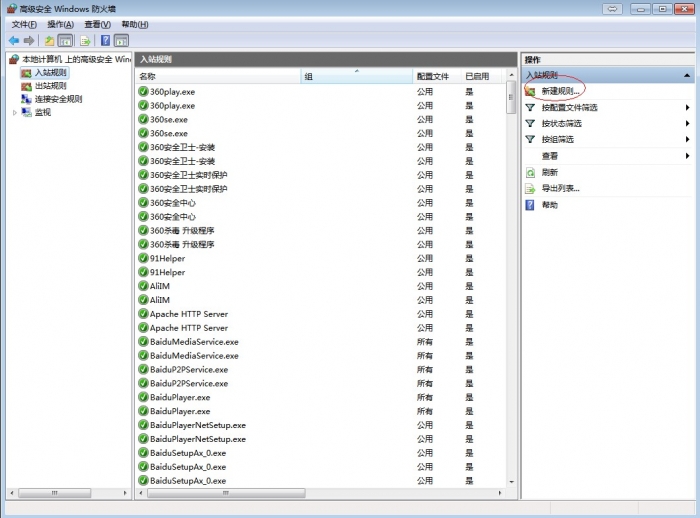The width and height of the screenshot is (700, 518).
Task: Click the tree pane horizontal scrollbar thumb
Action: pyautogui.click(x=54, y=493)
